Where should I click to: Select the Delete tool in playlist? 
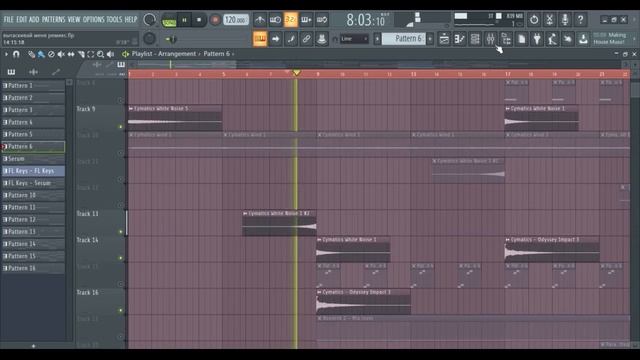click(51, 54)
